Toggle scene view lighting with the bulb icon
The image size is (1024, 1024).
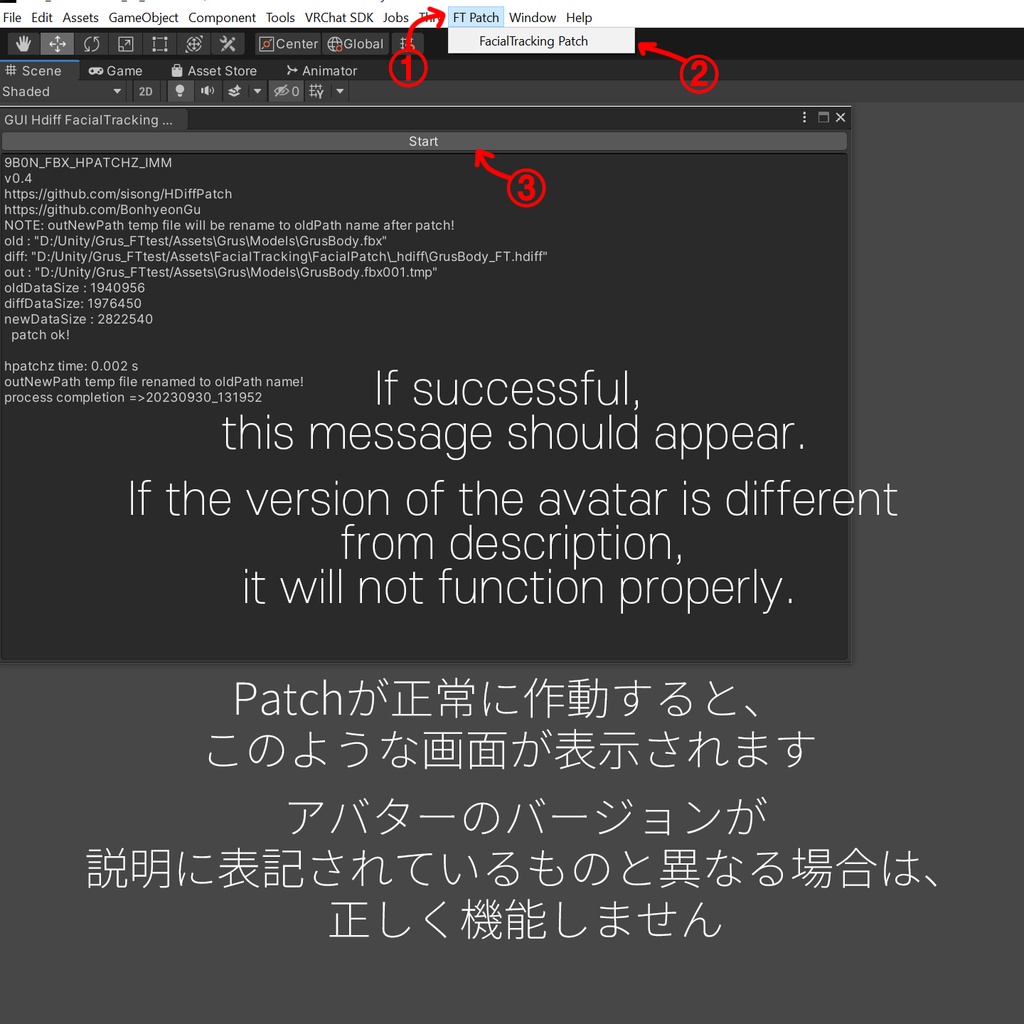point(180,91)
